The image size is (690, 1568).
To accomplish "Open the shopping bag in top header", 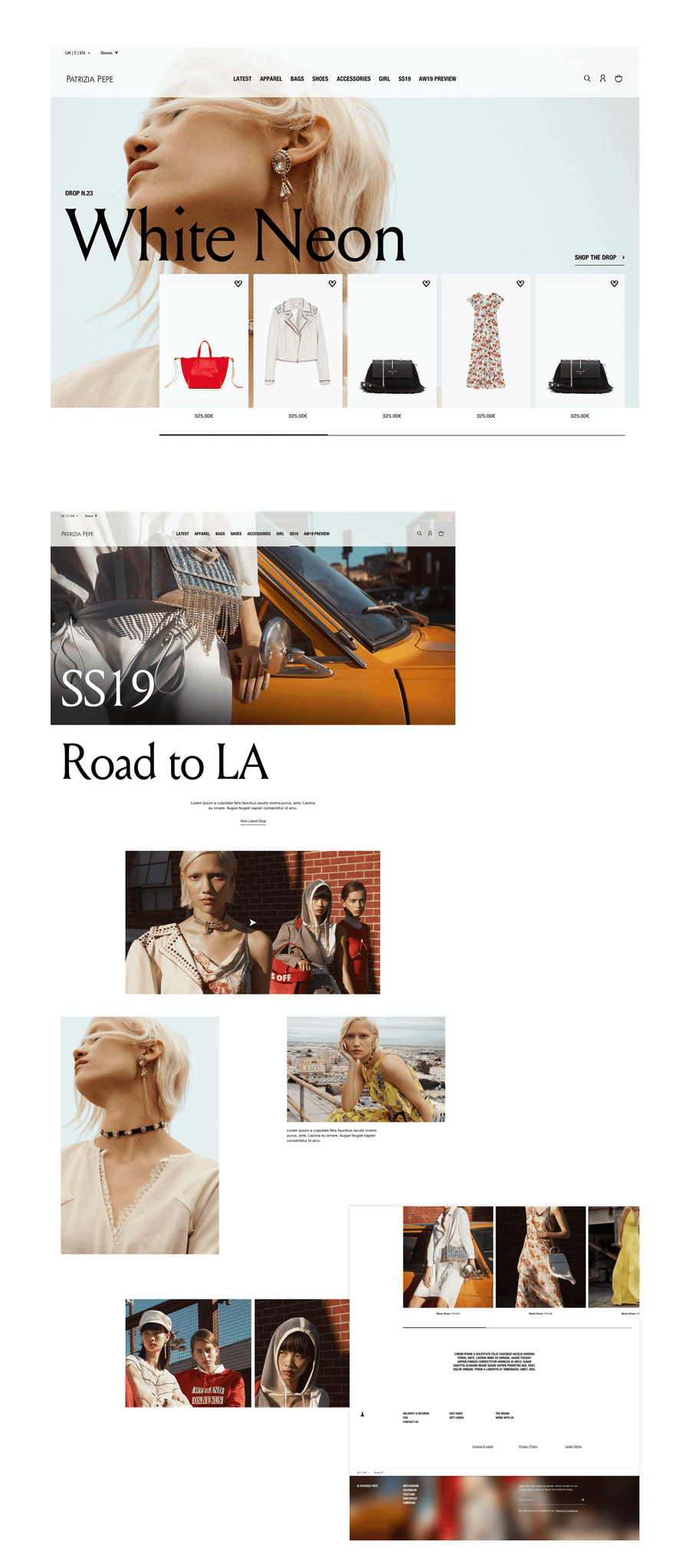I will pos(619,78).
